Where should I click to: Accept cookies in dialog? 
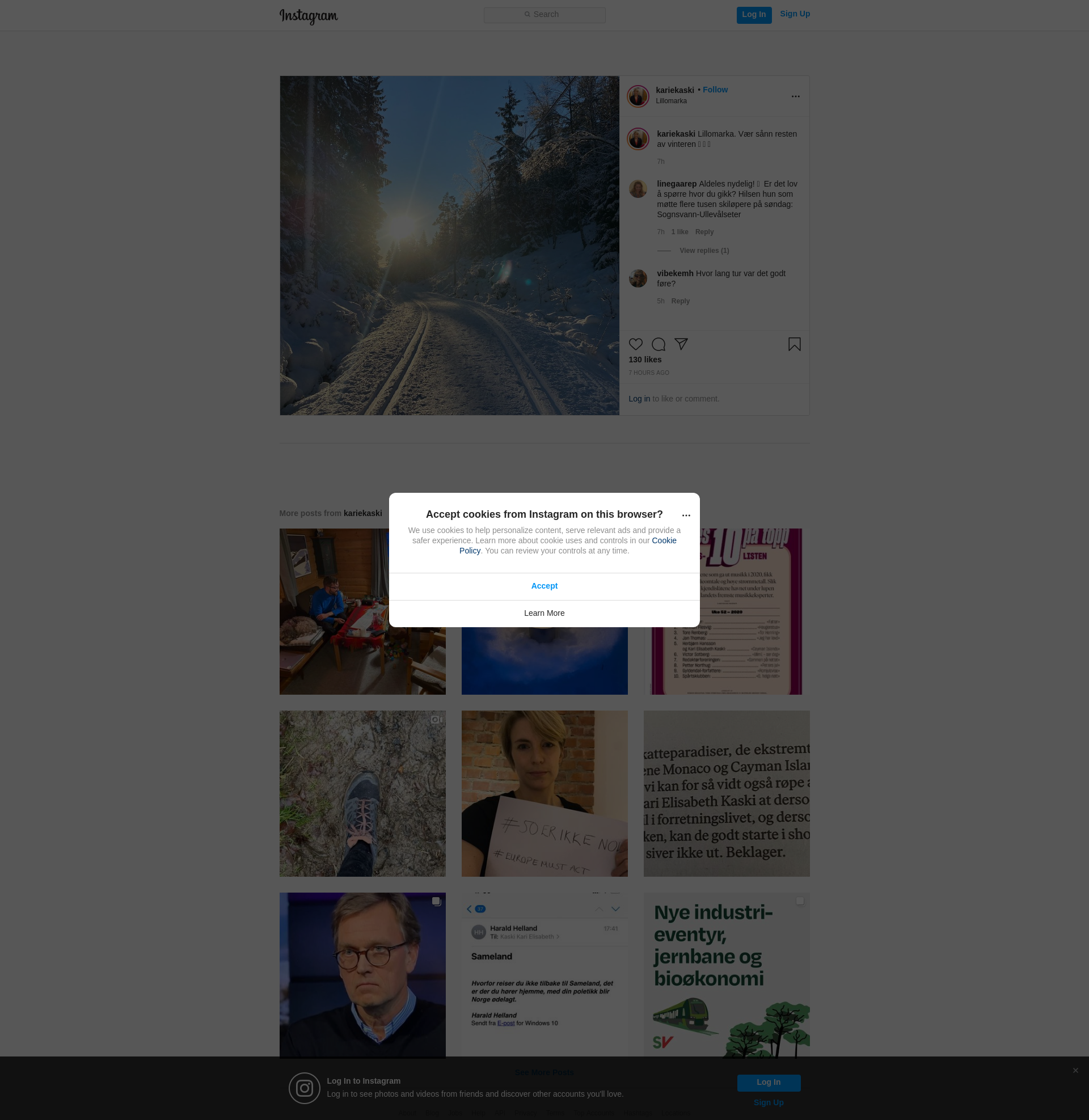[x=544, y=586]
